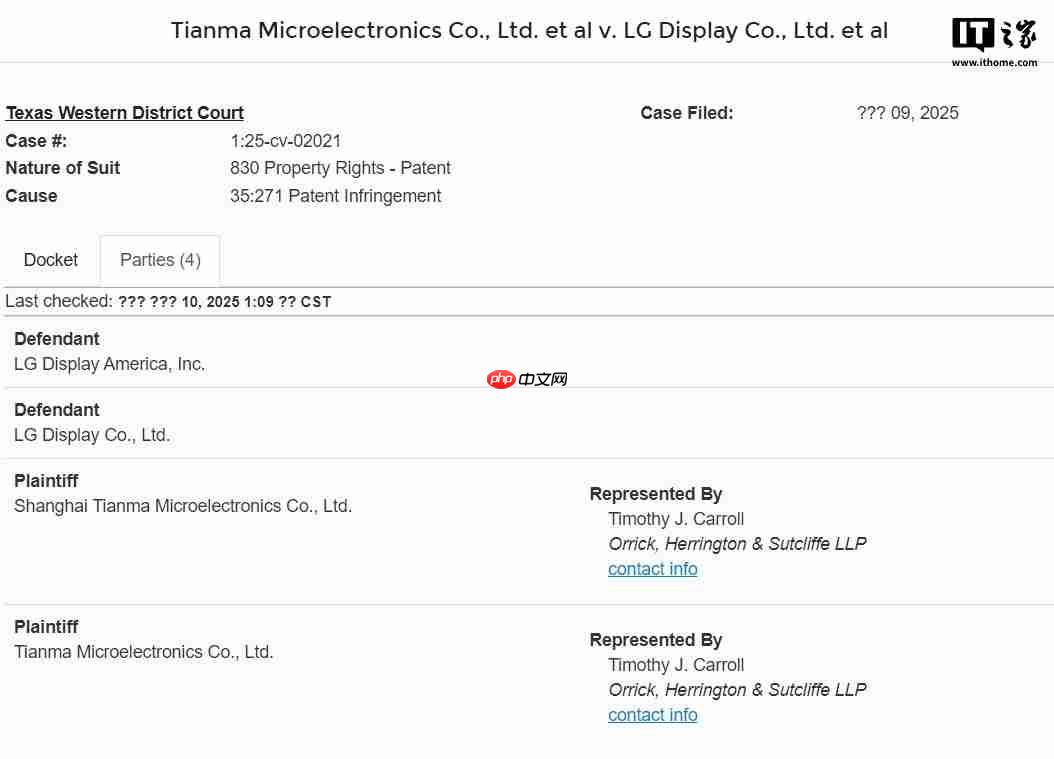Click the 830 Property Rights - Patent value

coord(340,168)
